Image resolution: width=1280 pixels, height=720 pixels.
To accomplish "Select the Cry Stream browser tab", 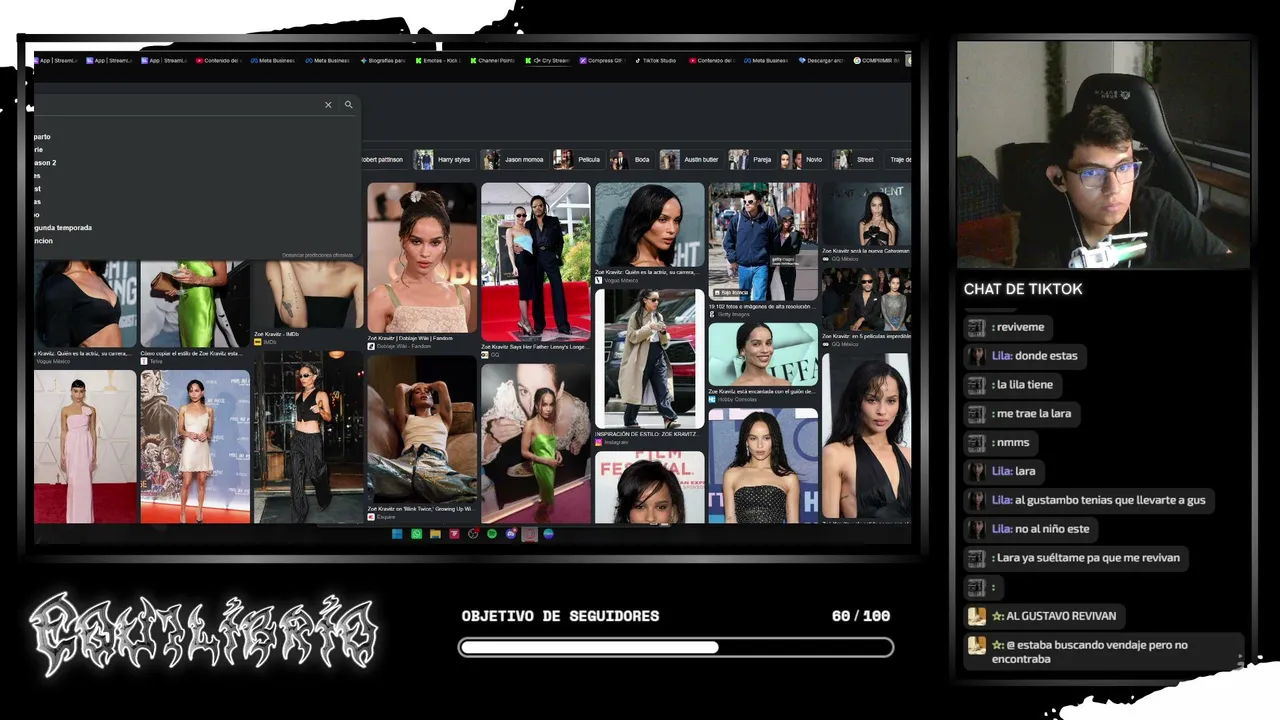I will (547, 60).
